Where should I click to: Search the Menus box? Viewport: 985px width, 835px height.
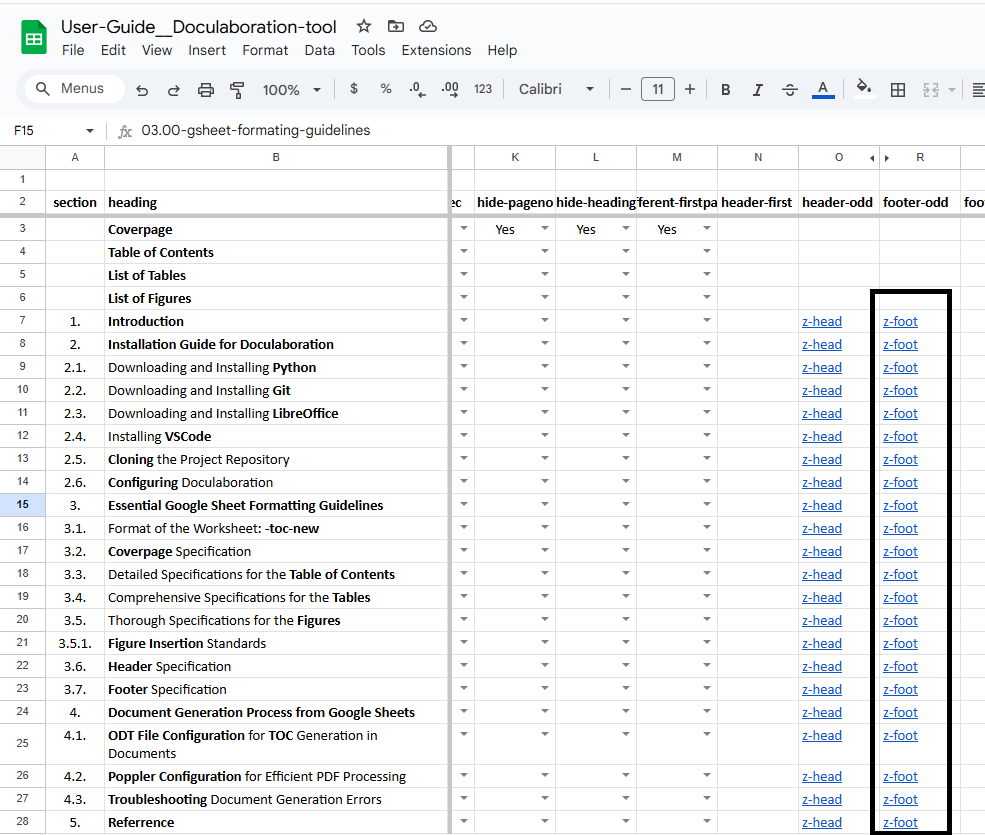(x=74, y=89)
